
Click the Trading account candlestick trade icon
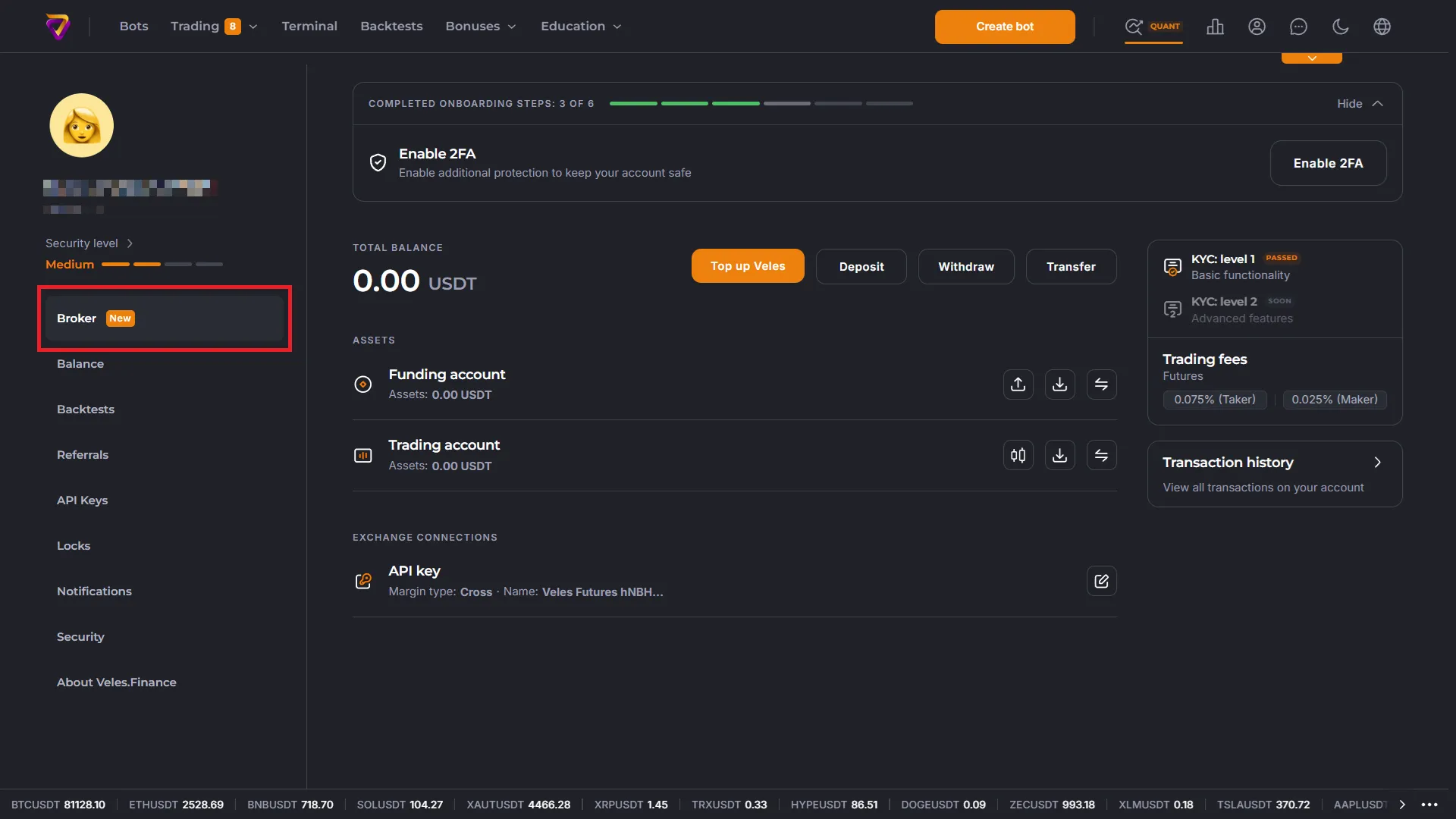1018,455
